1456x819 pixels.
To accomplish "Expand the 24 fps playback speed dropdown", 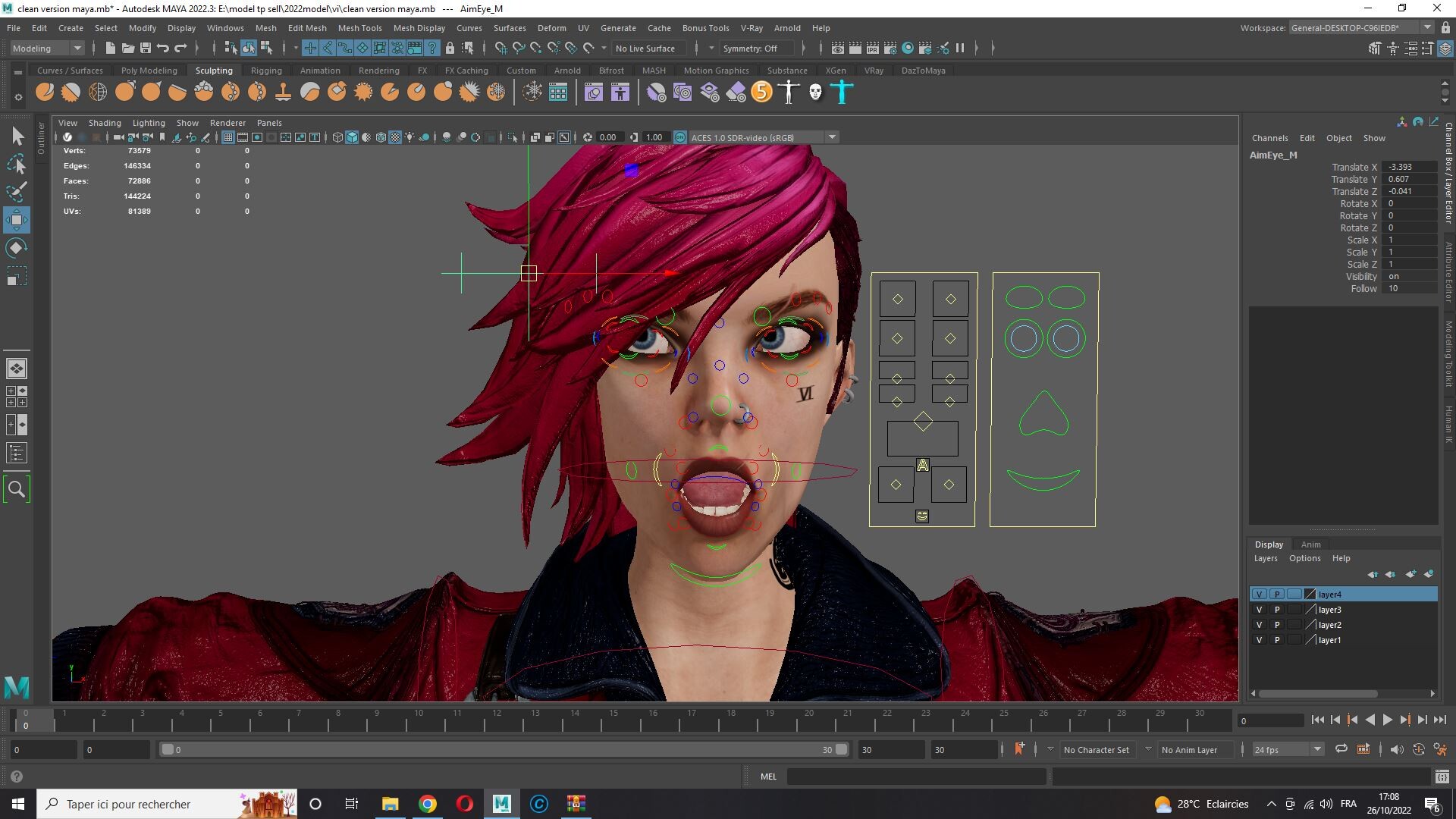I will click(1317, 749).
